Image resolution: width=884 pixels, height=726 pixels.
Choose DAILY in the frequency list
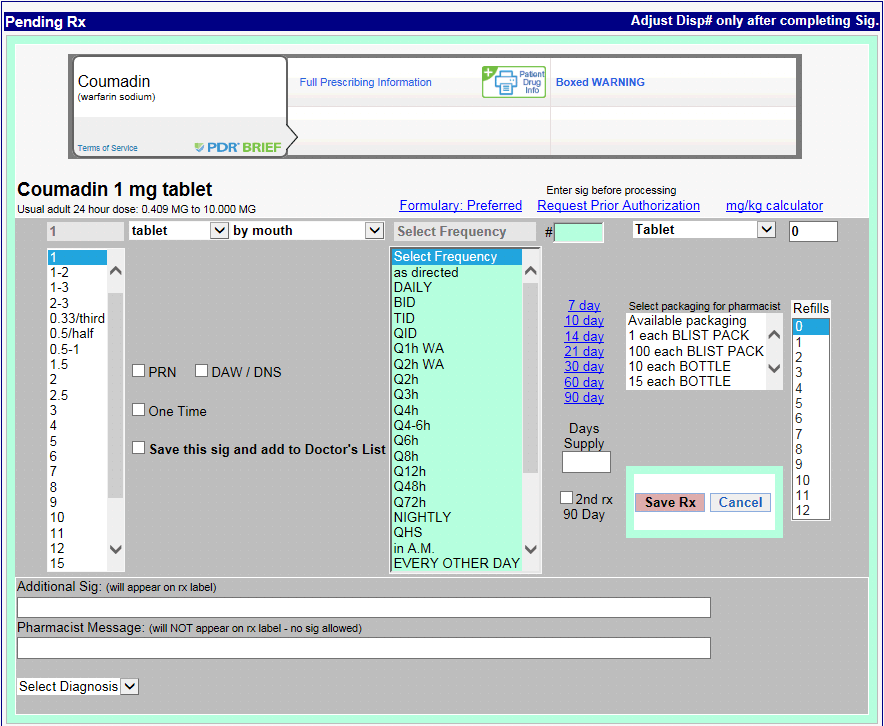pyautogui.click(x=457, y=287)
